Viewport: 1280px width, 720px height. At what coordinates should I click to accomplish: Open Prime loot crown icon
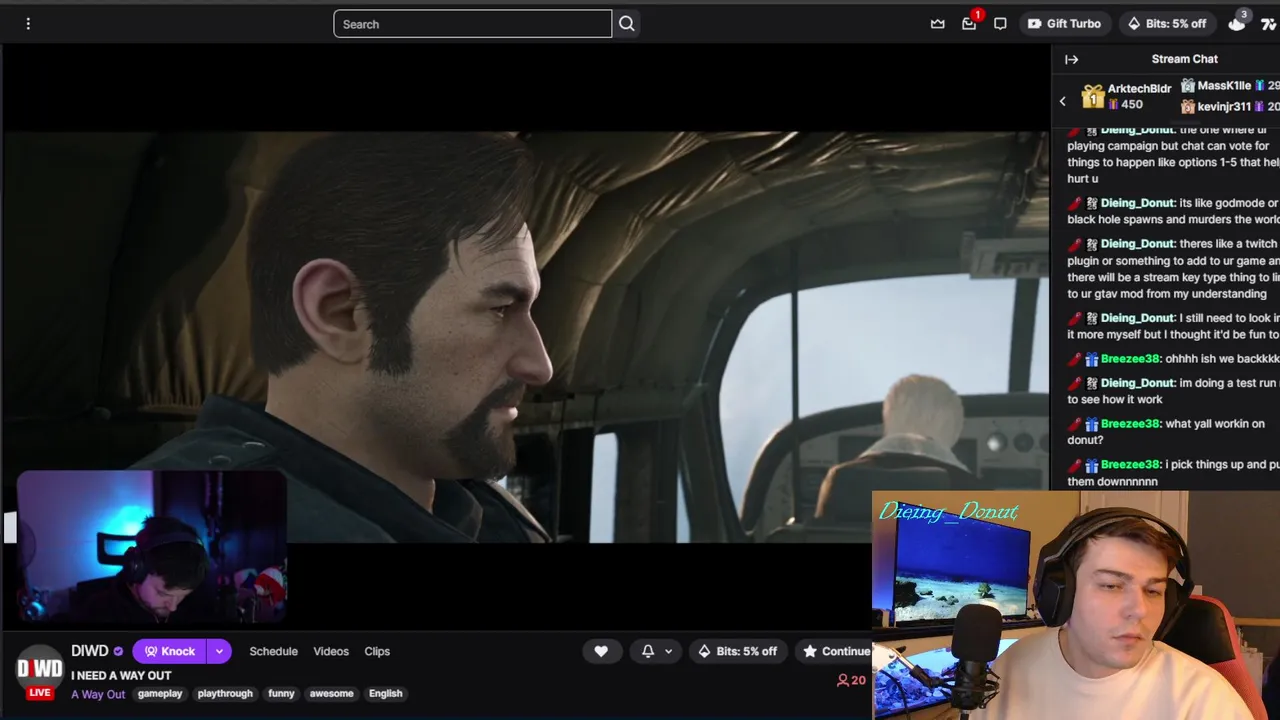938,24
